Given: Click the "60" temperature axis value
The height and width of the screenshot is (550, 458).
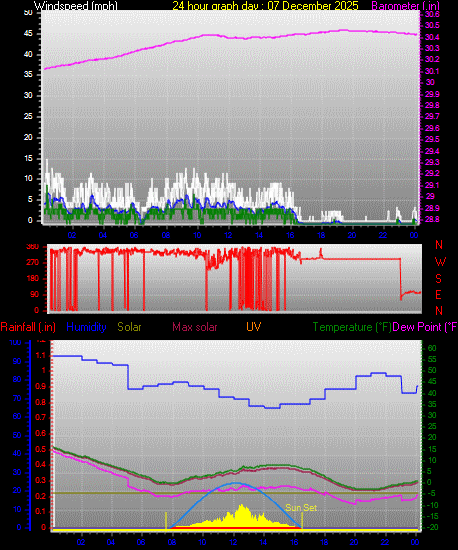Looking at the screenshot, I should click(x=432, y=348).
